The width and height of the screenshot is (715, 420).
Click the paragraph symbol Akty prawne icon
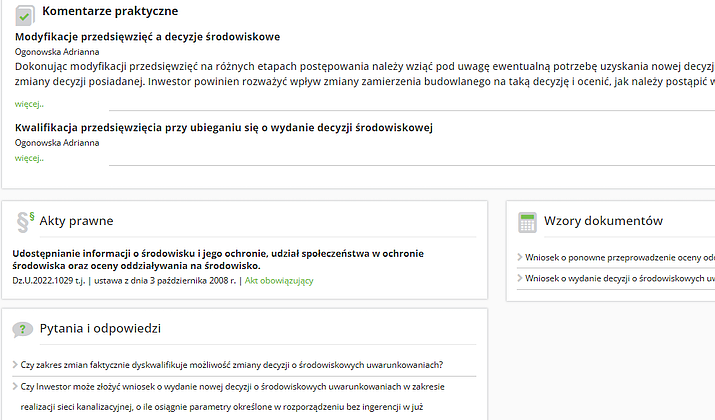coord(25,221)
